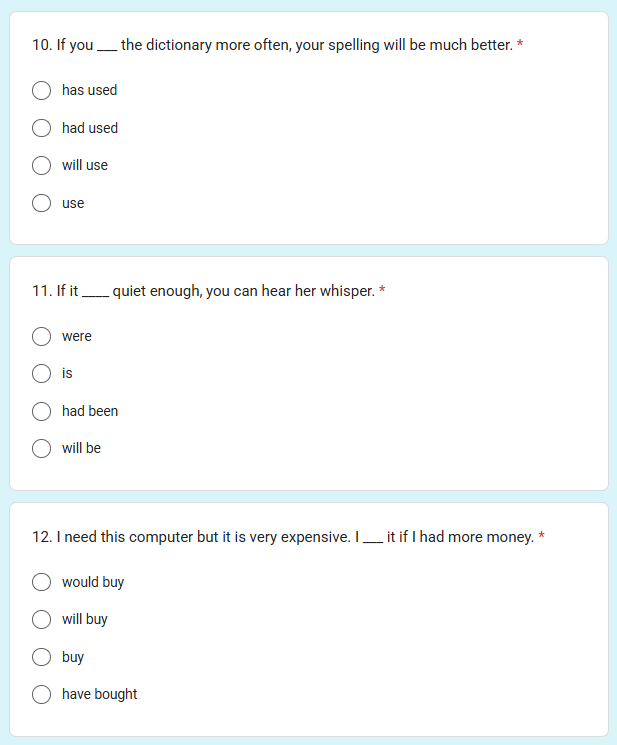Pick 'will be' answer option
Image resolution: width=617 pixels, height=745 pixels.
41,448
